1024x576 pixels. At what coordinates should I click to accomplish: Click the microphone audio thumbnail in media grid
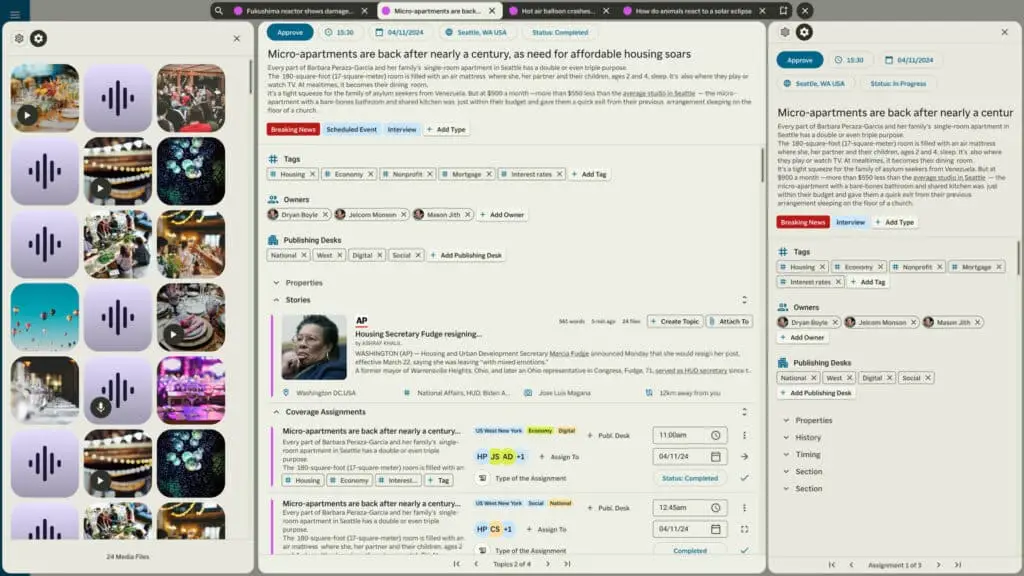118,391
